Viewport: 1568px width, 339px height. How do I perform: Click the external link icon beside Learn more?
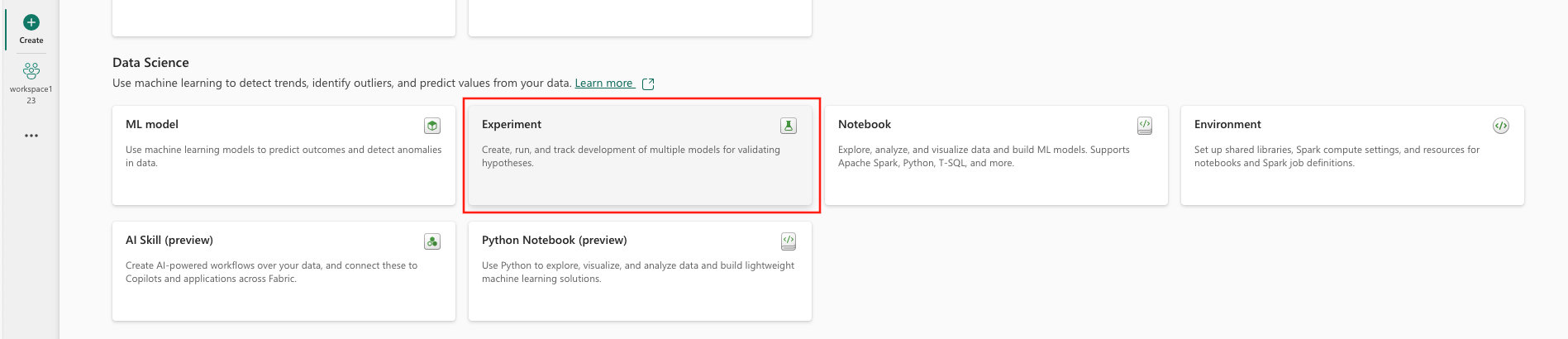[648, 84]
